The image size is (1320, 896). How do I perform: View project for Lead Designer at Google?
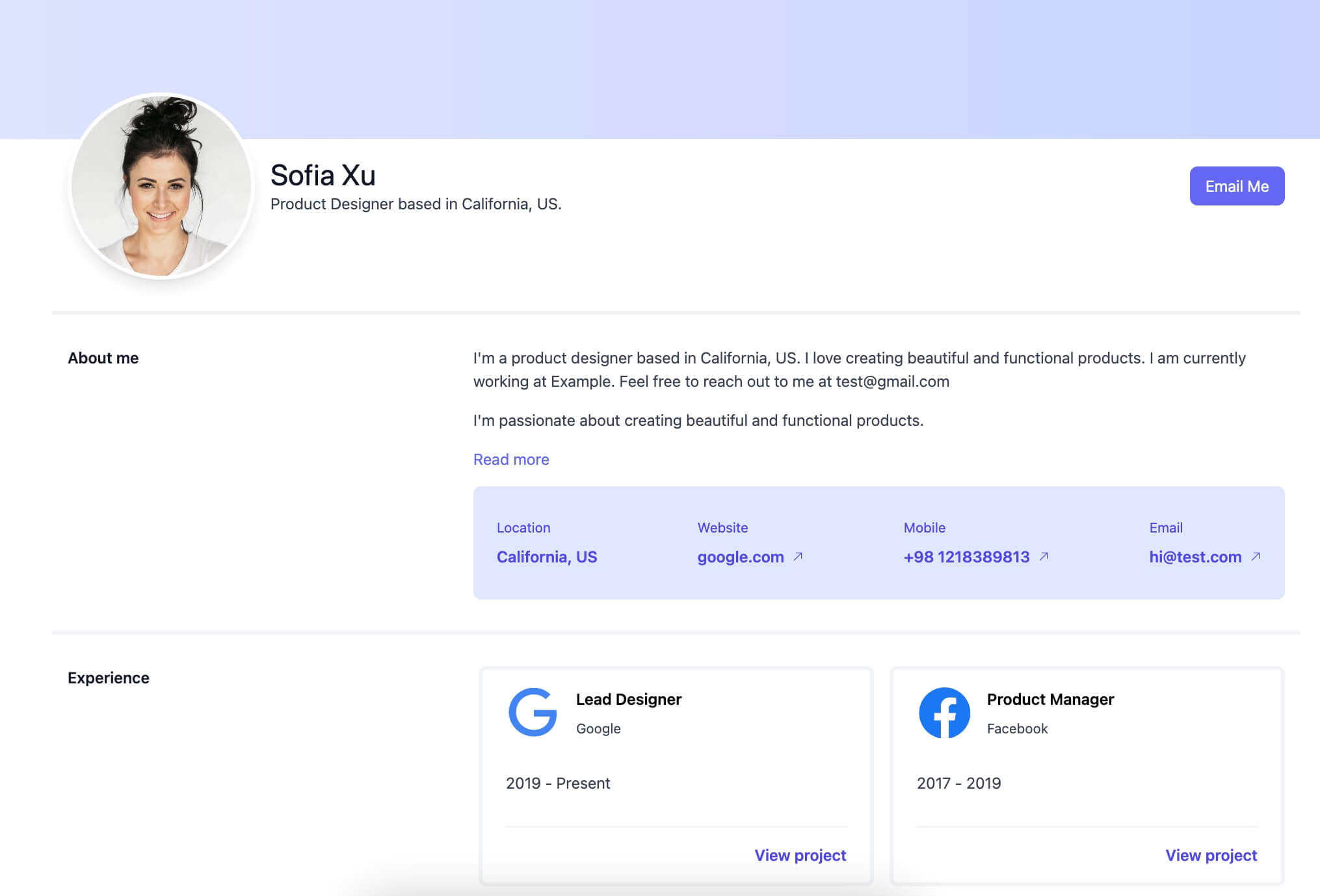pyautogui.click(x=800, y=855)
